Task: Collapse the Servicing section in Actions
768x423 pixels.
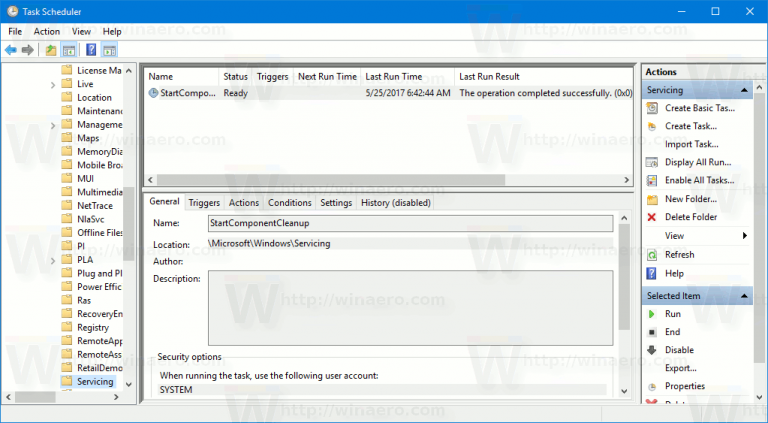Action: click(x=744, y=91)
